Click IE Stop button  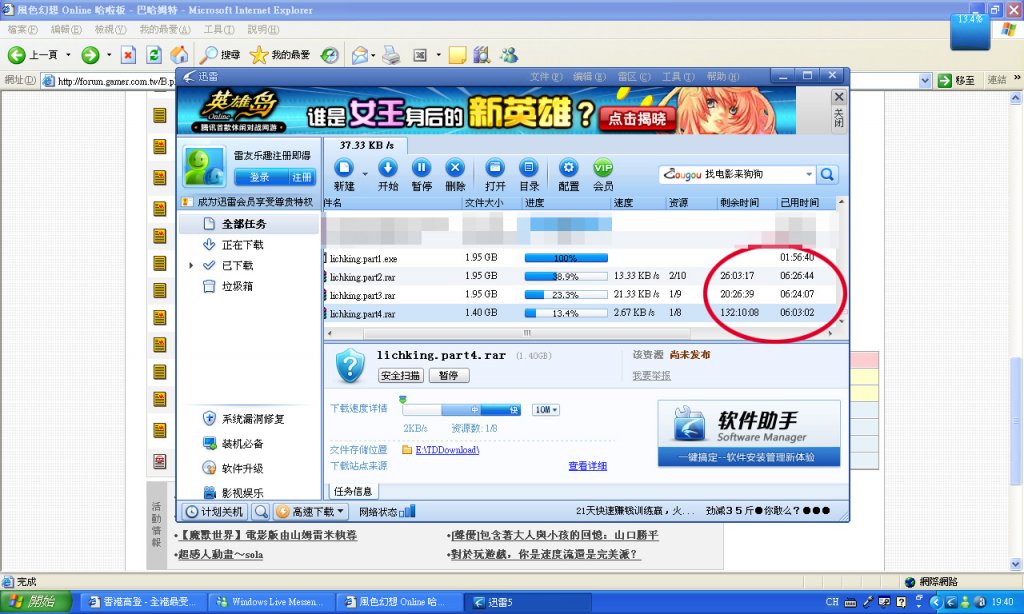pyautogui.click(x=128, y=55)
